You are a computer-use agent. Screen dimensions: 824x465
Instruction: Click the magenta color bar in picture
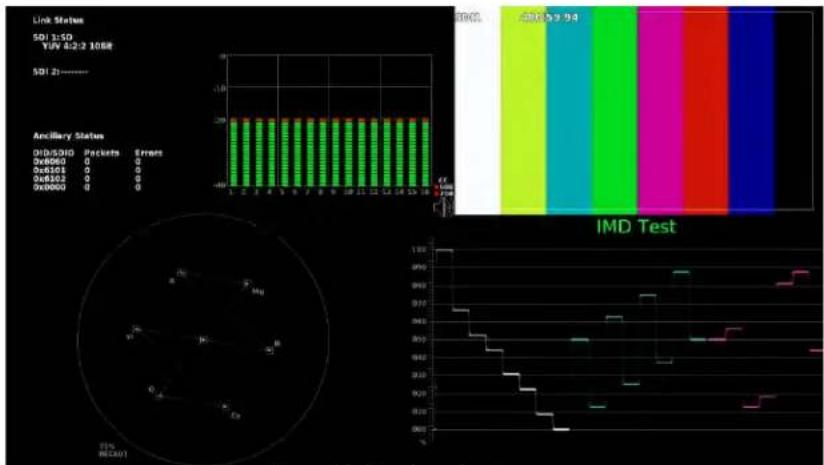tap(661, 110)
